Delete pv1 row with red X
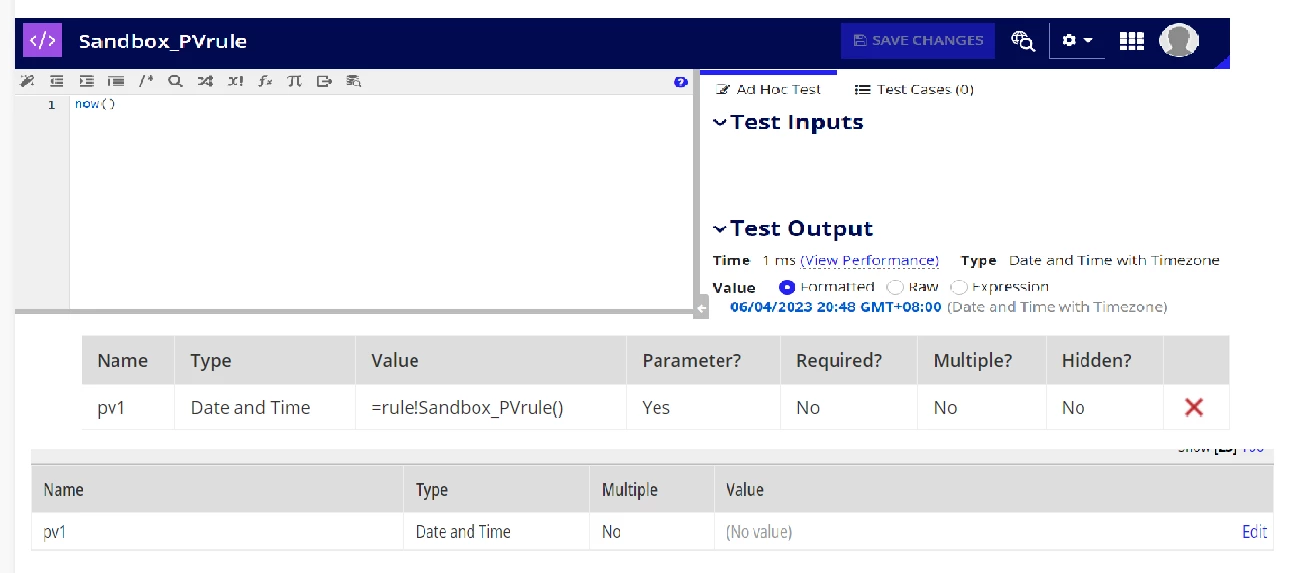 [1193, 407]
